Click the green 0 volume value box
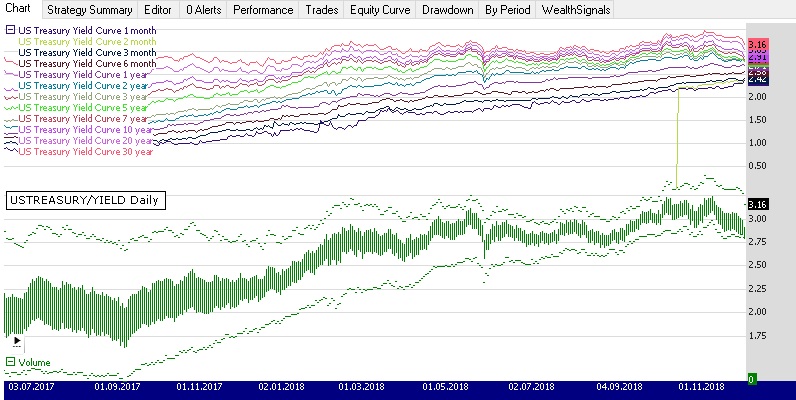 [752, 378]
